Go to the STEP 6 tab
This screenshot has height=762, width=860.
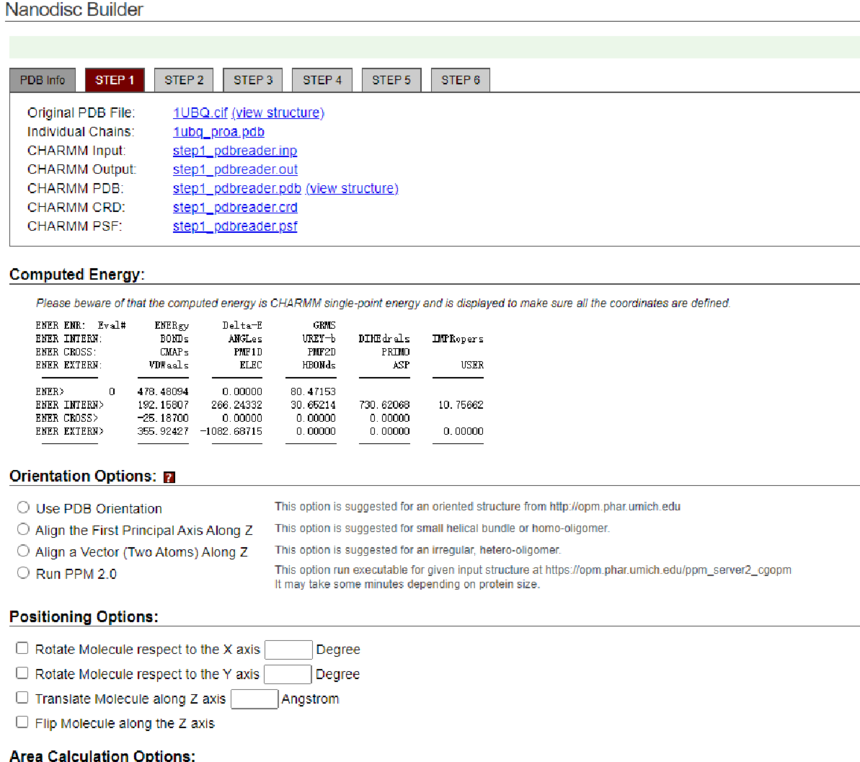click(460, 80)
